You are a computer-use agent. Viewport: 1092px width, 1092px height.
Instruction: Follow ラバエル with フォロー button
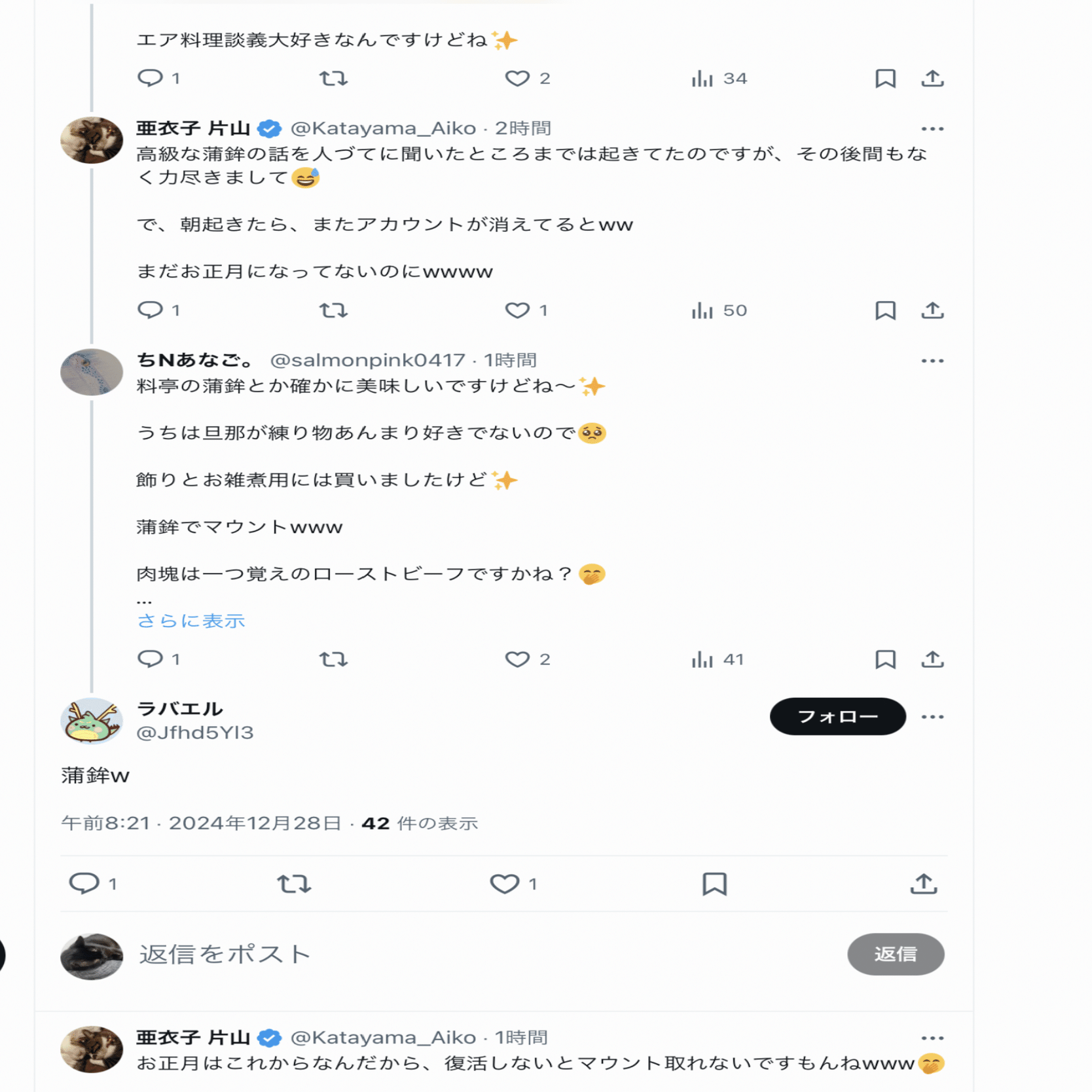tap(837, 716)
